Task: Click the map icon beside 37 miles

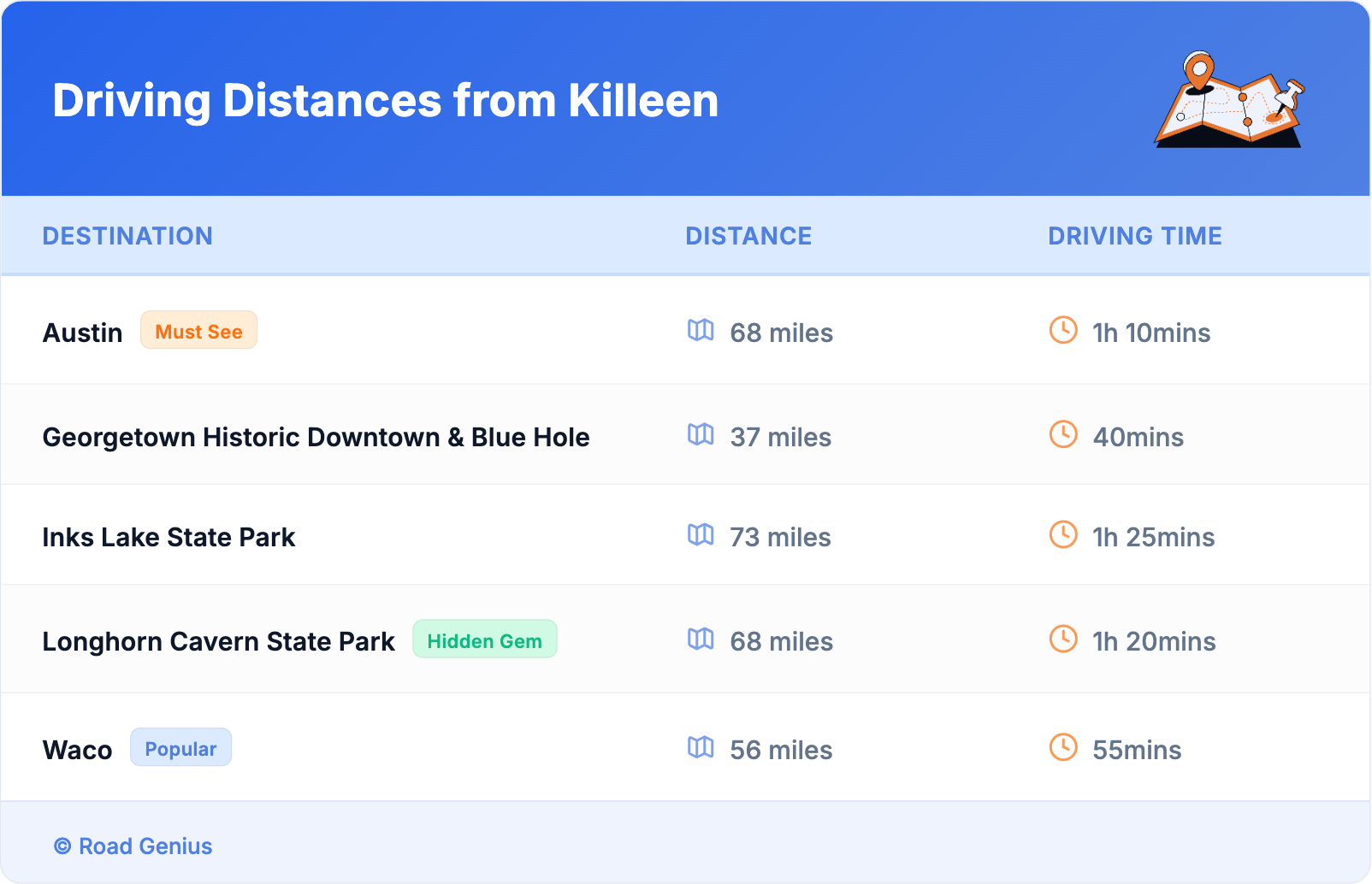Action: point(701,434)
